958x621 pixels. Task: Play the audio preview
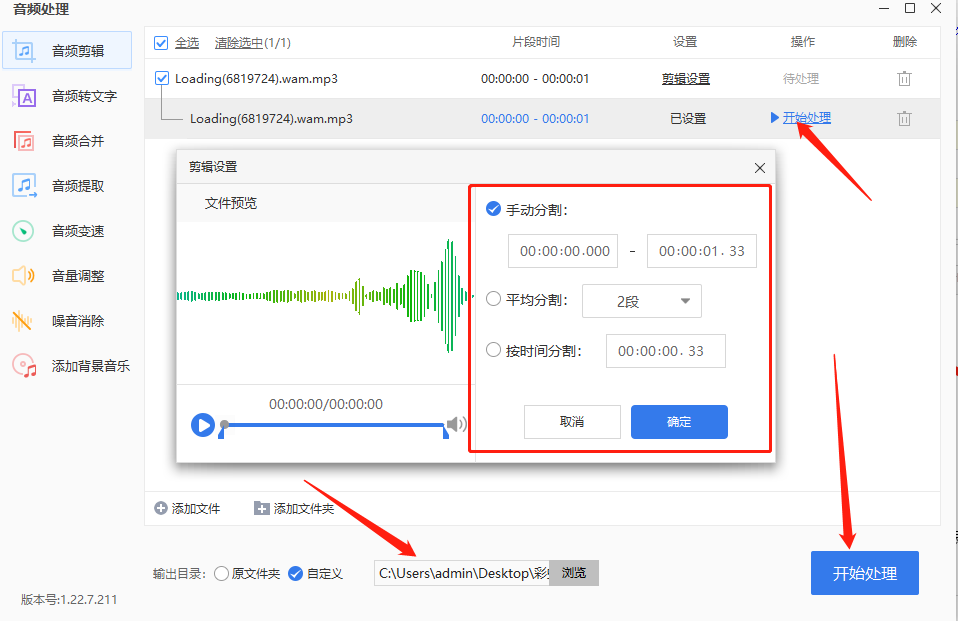(203, 424)
